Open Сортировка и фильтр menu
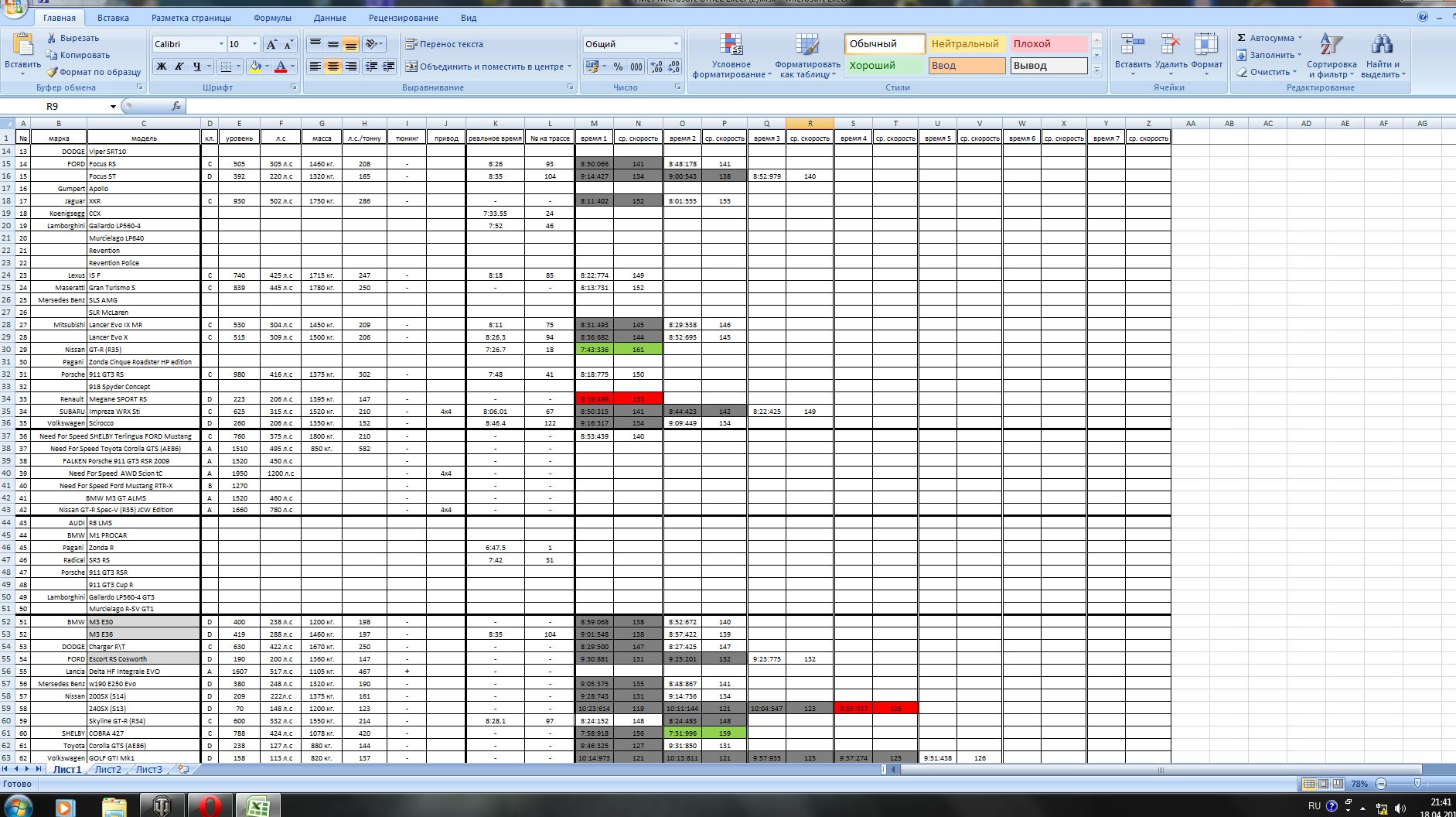The width and height of the screenshot is (1456, 817). [x=1332, y=56]
